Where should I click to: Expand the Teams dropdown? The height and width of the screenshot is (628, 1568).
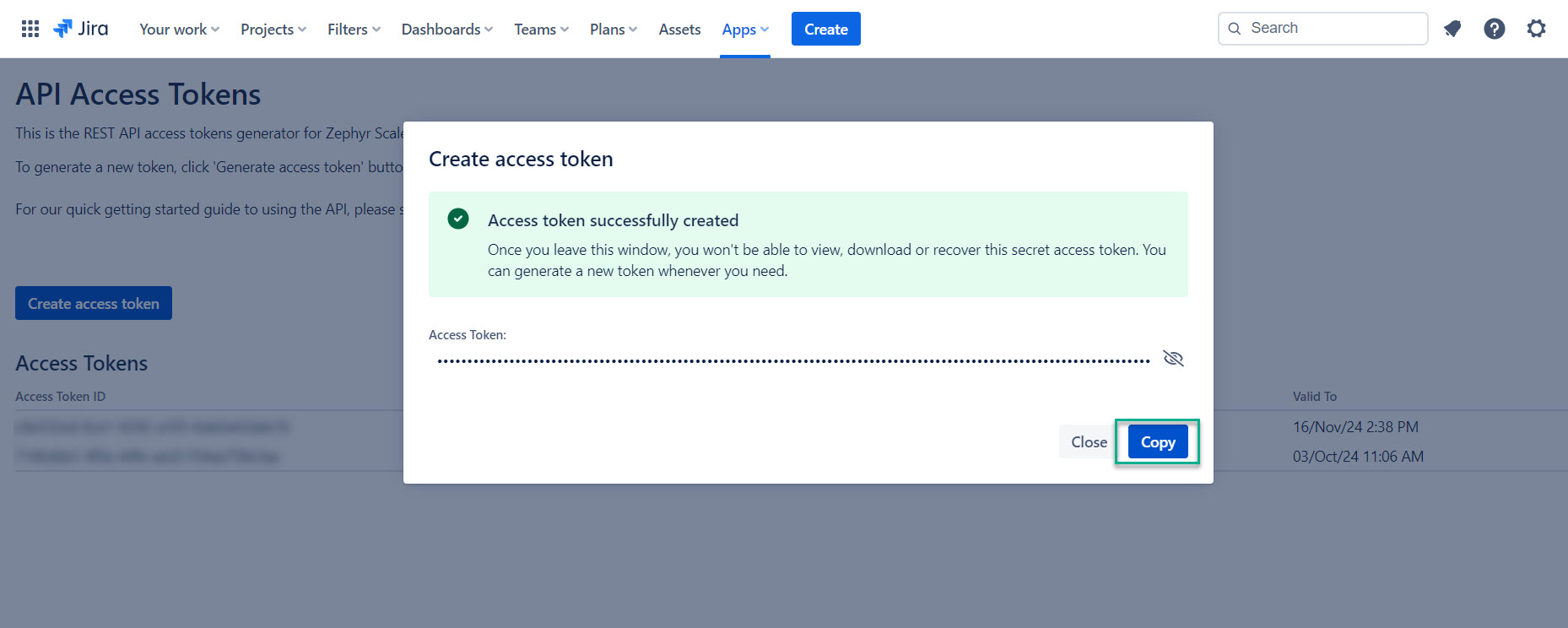pos(542,30)
